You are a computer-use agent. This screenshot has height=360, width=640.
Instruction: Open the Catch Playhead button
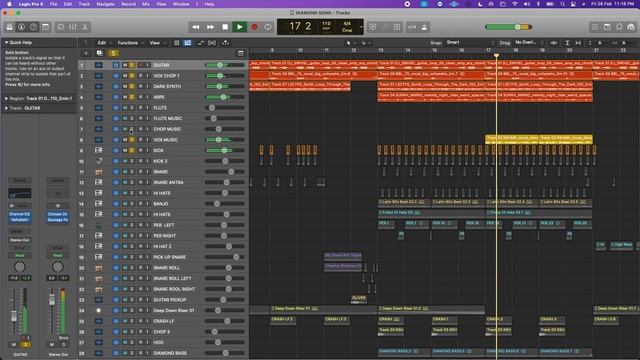[225, 43]
